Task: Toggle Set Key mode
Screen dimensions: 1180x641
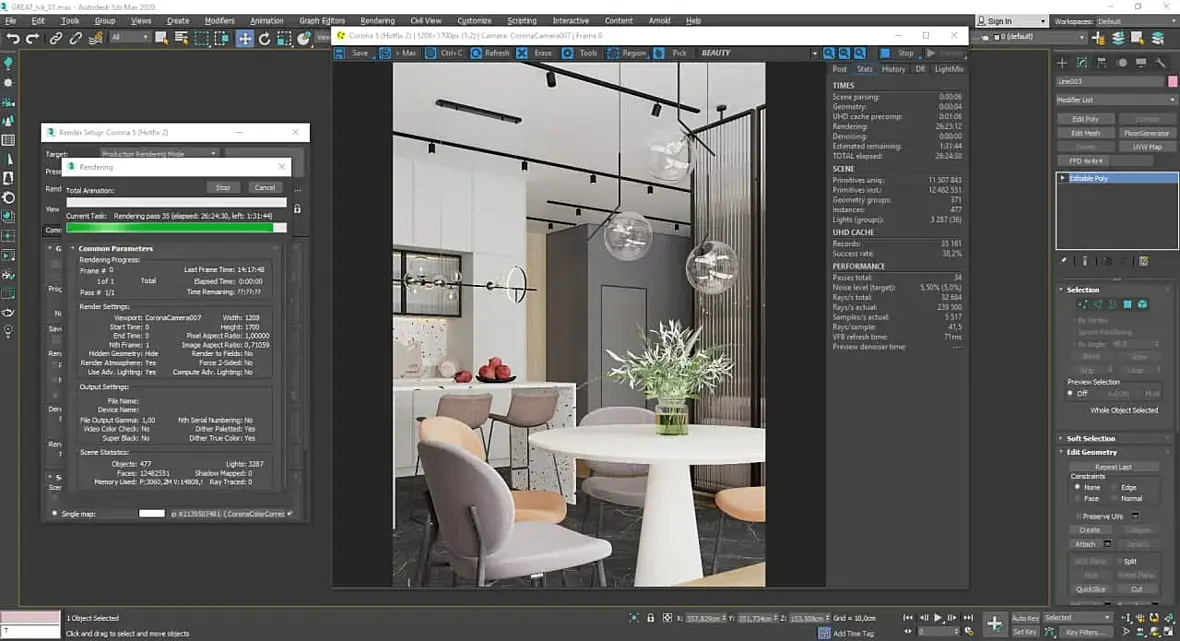Action: (1025, 632)
